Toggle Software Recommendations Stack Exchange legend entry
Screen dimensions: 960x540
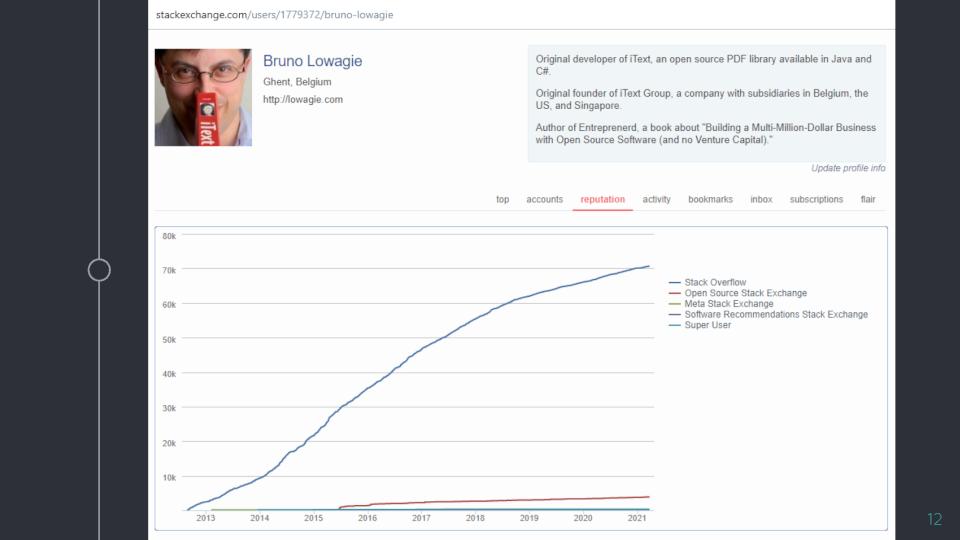point(768,314)
